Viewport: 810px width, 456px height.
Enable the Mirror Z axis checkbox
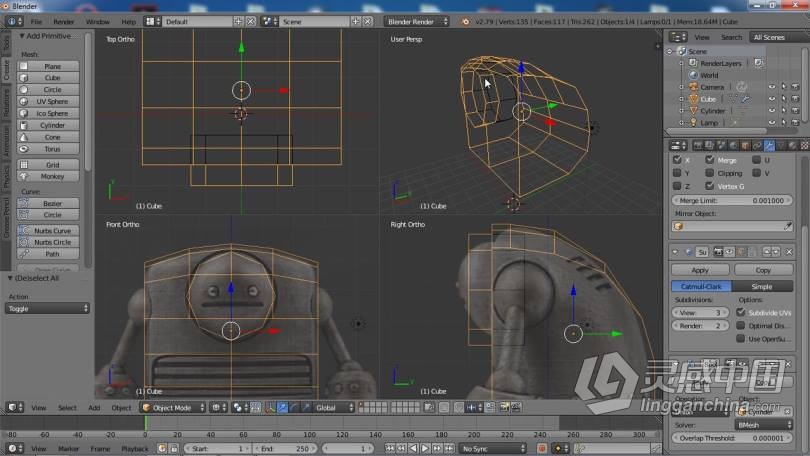[677, 185]
